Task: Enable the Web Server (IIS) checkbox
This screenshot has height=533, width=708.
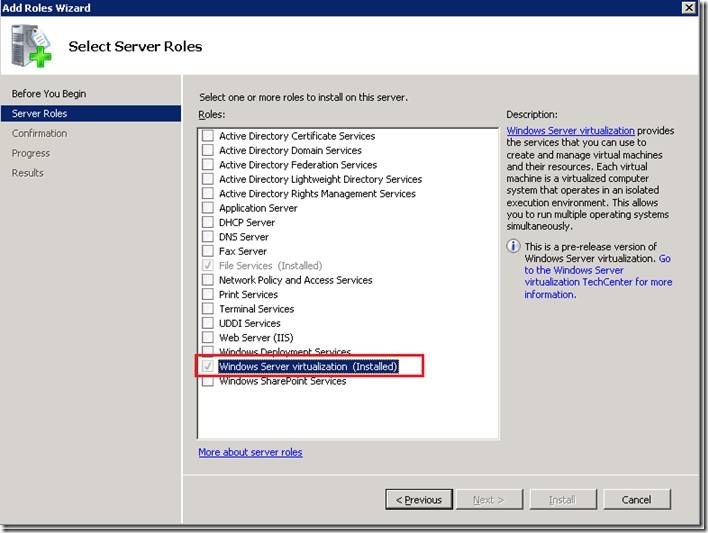Action: point(208,338)
